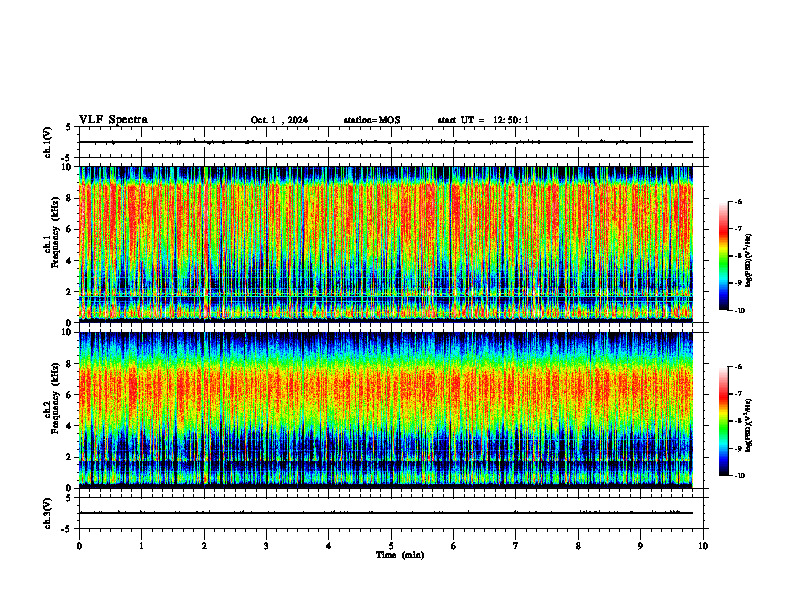Click the time axis tick label '8'
Screen dimensions: 792x612
pos(578,546)
